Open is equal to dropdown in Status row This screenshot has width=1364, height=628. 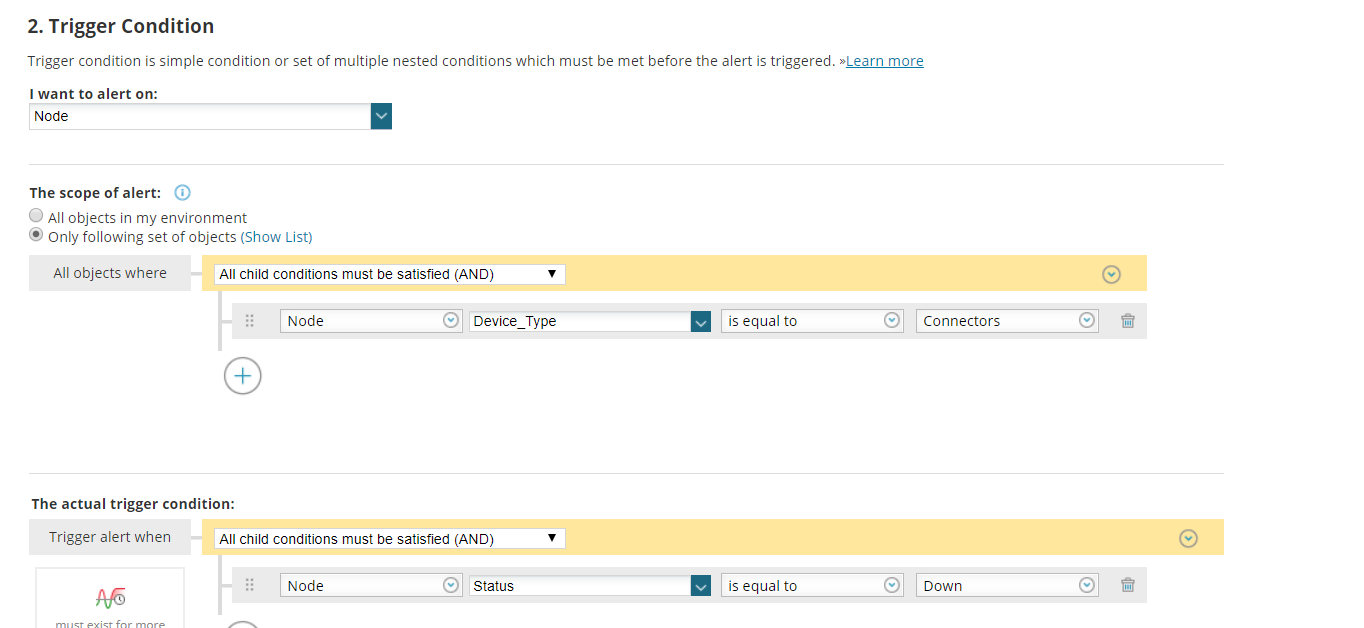coord(812,586)
